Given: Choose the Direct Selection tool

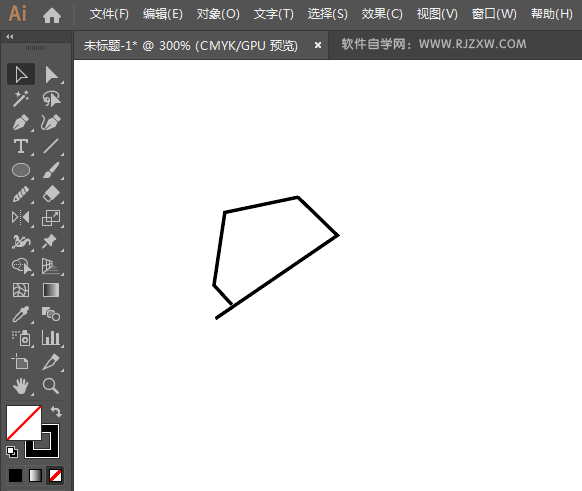Looking at the screenshot, I should 51,75.
